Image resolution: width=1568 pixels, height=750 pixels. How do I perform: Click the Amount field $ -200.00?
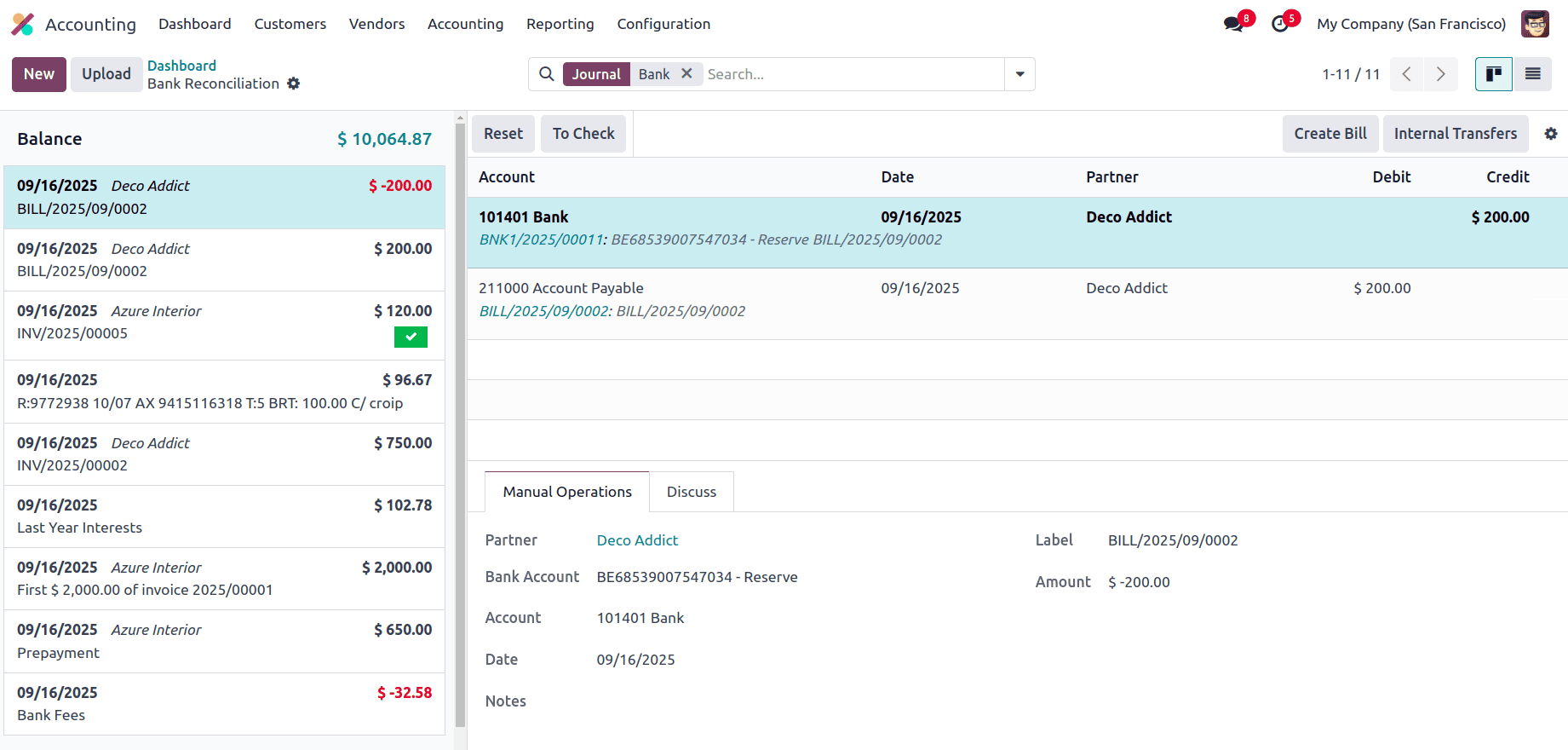[1139, 582]
